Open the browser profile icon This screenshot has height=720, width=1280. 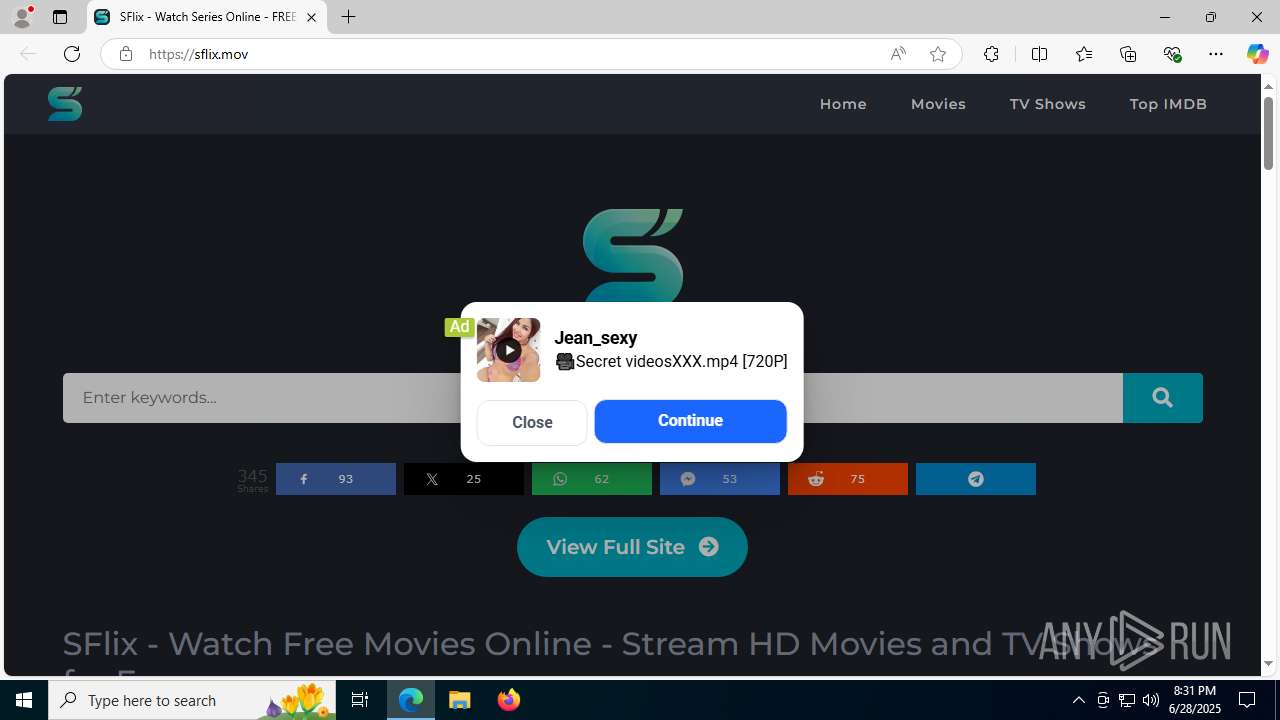(x=22, y=17)
